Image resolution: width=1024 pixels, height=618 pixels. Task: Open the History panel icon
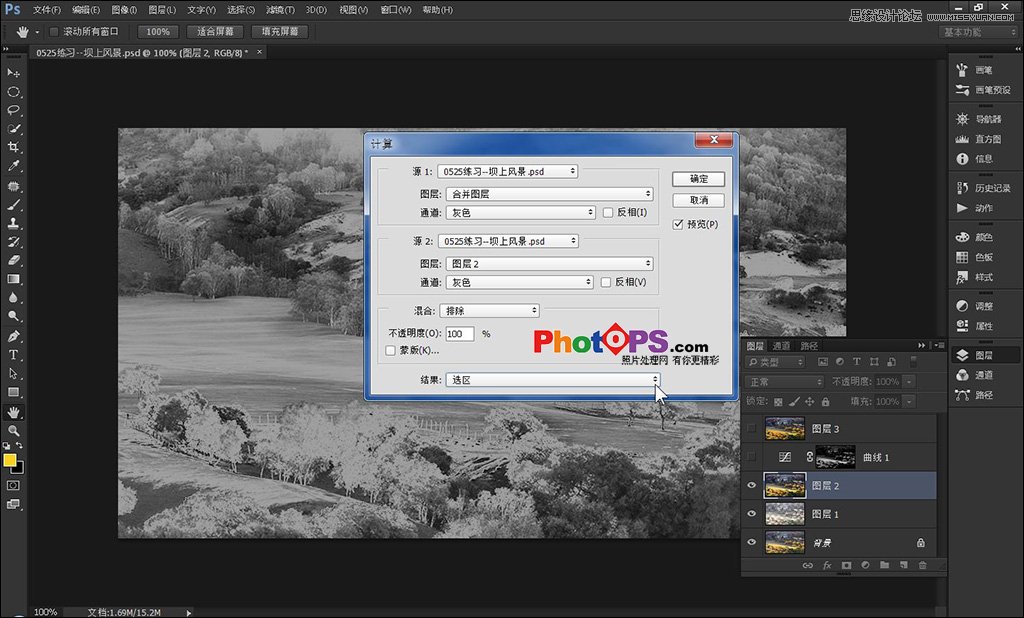962,188
